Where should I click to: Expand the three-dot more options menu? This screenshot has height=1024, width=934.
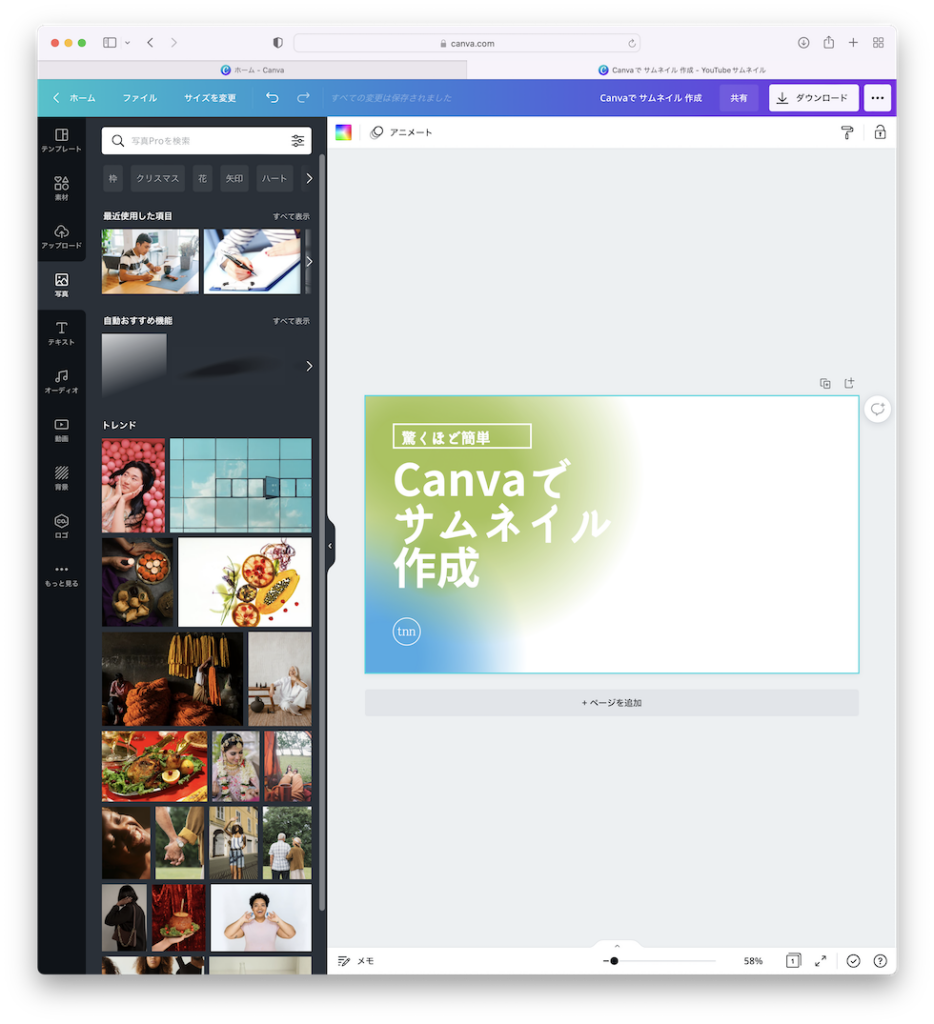coord(877,98)
